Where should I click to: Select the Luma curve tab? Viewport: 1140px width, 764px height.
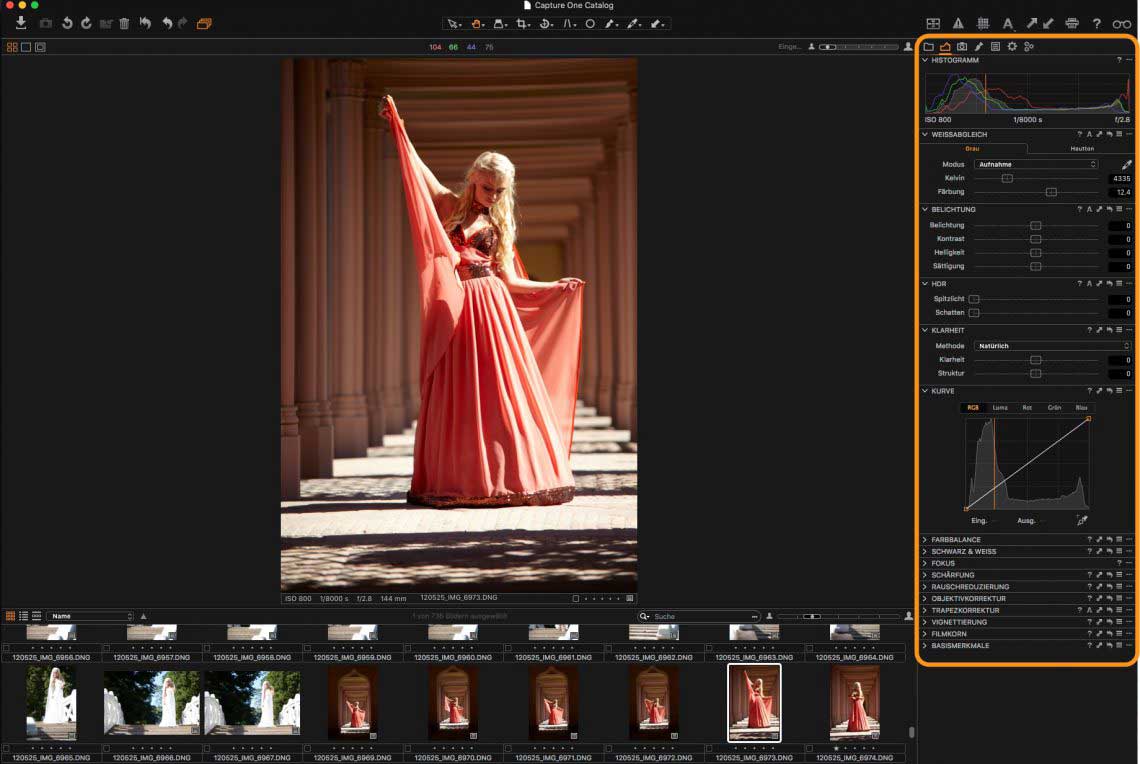coord(1000,408)
